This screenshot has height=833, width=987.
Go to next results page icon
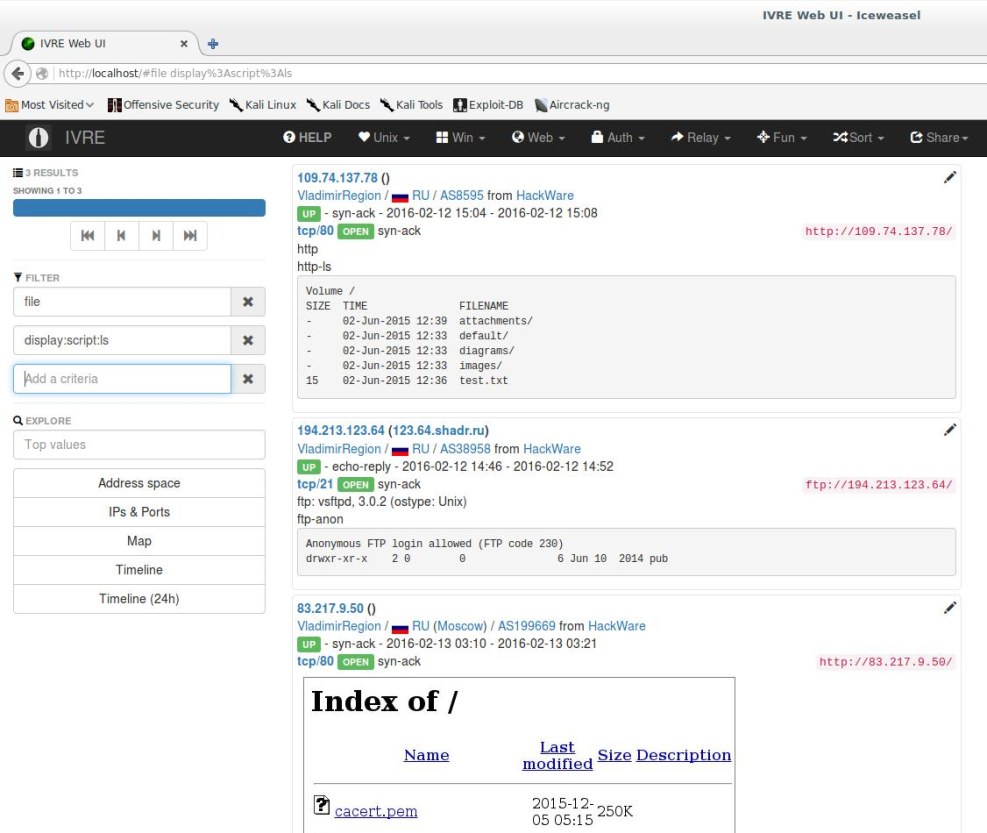pos(156,236)
